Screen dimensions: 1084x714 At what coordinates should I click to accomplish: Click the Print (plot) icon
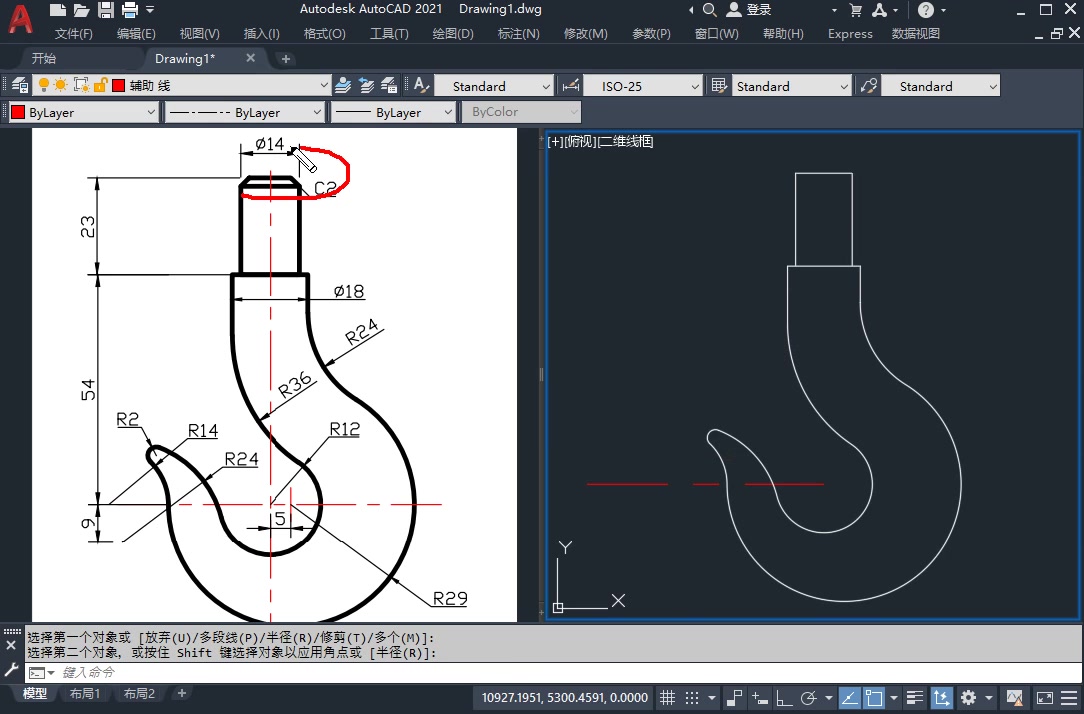click(x=129, y=10)
